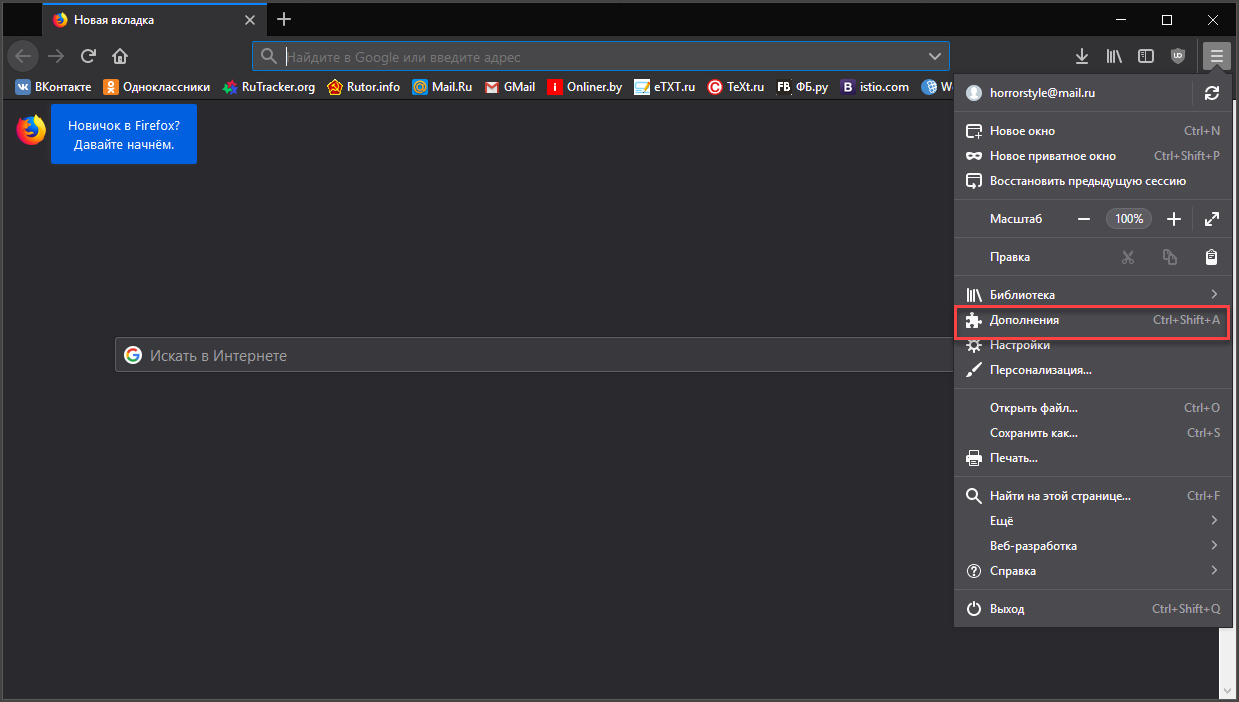Zoom out with the minus button
Image resolution: width=1239 pixels, height=702 pixels.
tap(1084, 219)
